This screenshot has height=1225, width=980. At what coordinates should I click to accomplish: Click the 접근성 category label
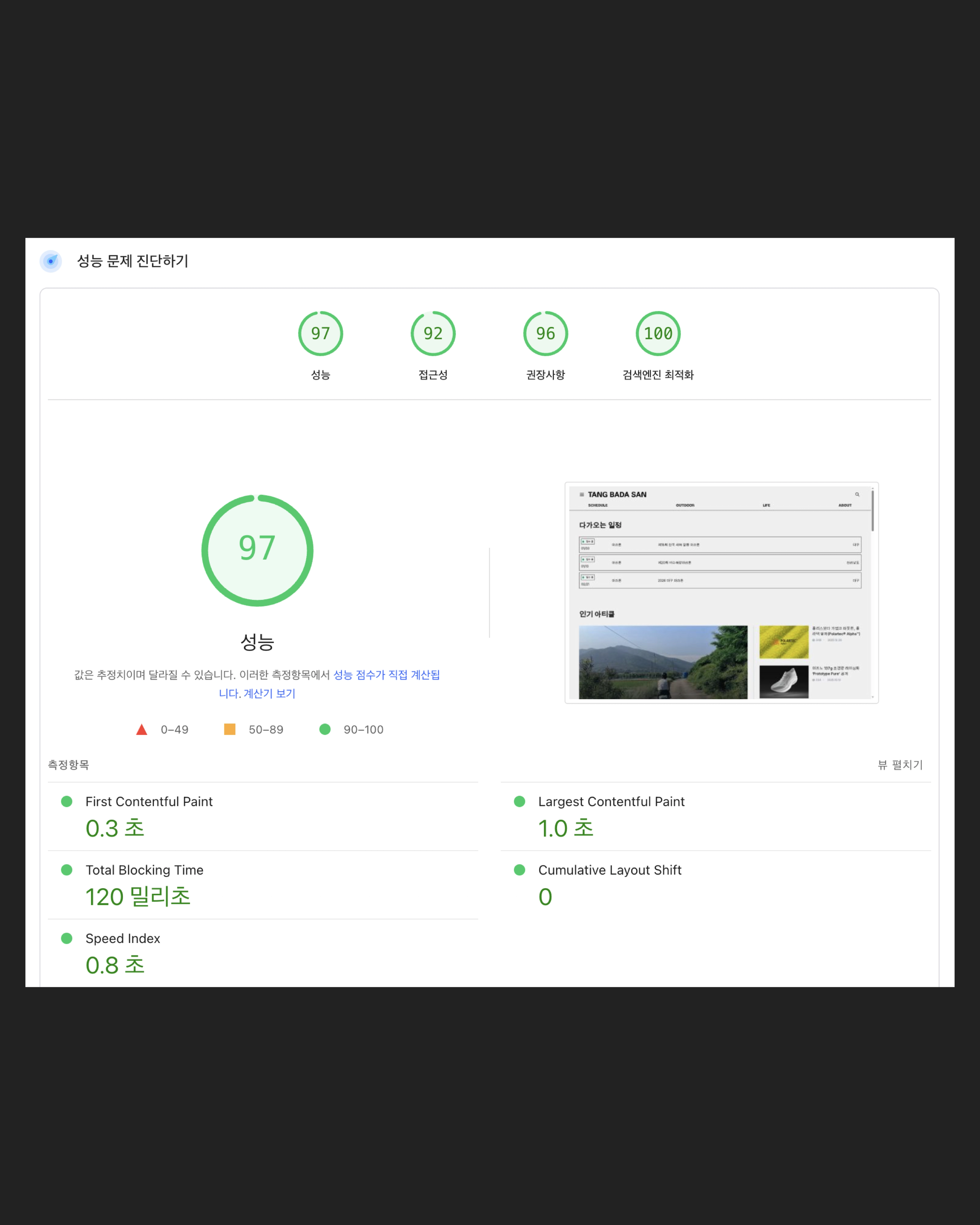coord(433,374)
